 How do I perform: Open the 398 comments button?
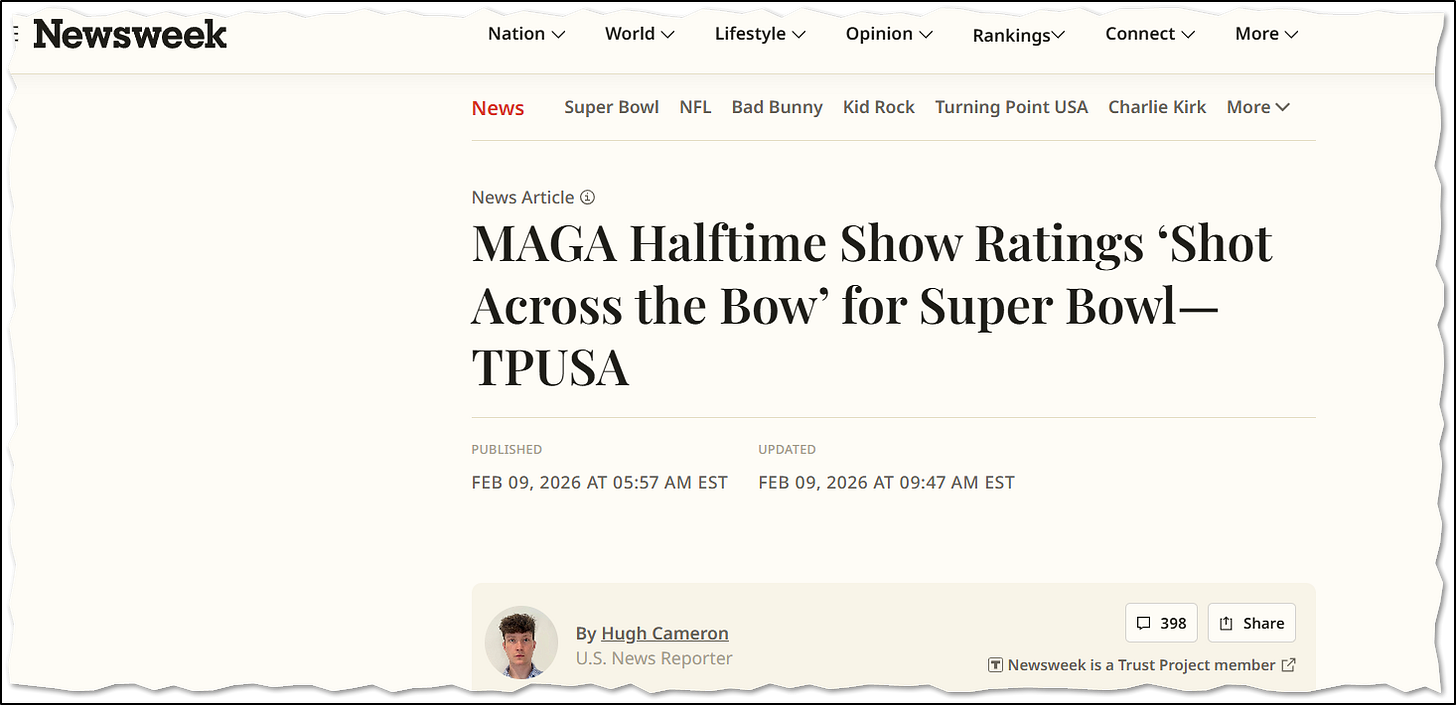tap(1161, 623)
